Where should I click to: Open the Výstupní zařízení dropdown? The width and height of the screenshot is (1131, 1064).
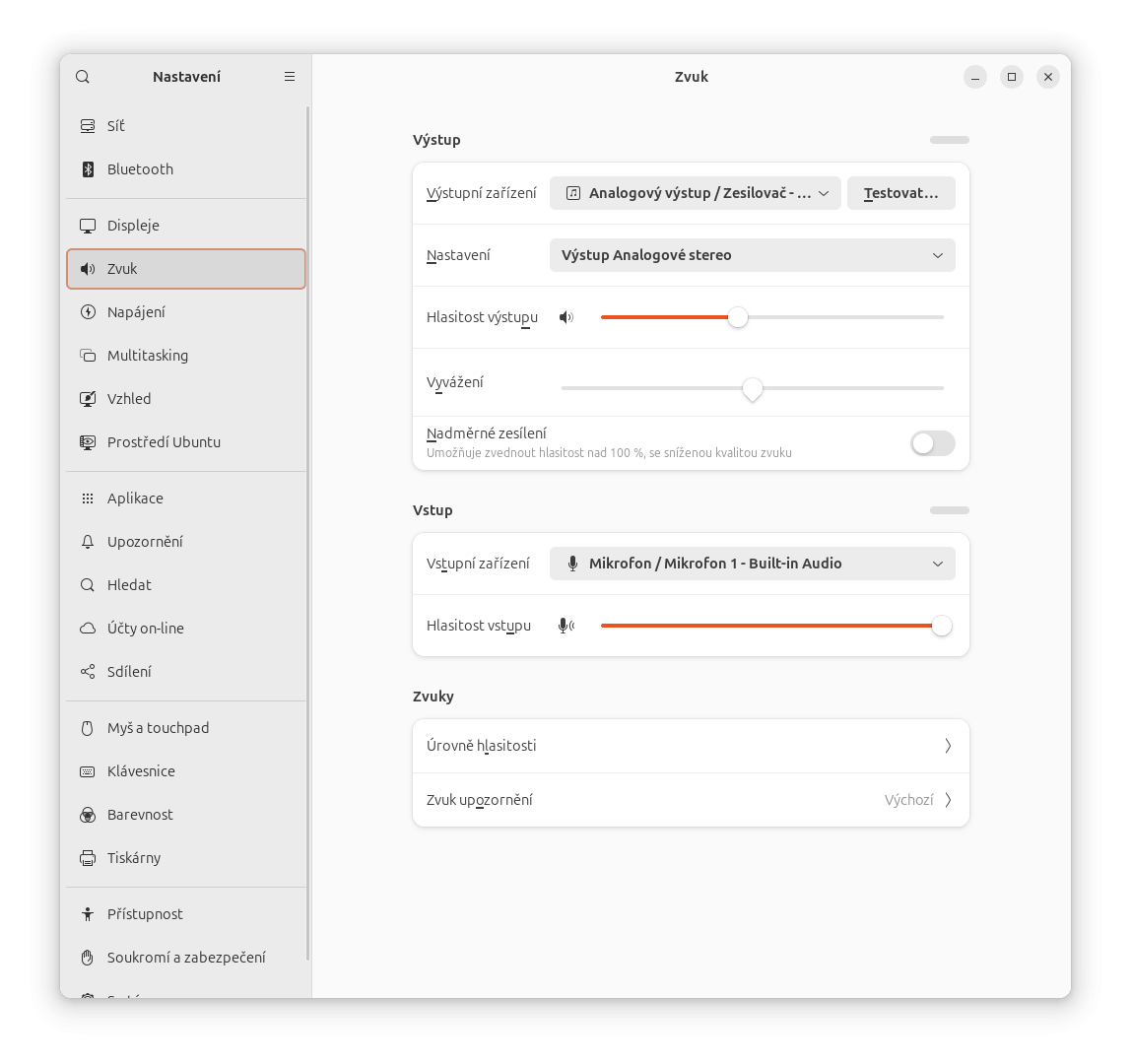[x=695, y=193]
